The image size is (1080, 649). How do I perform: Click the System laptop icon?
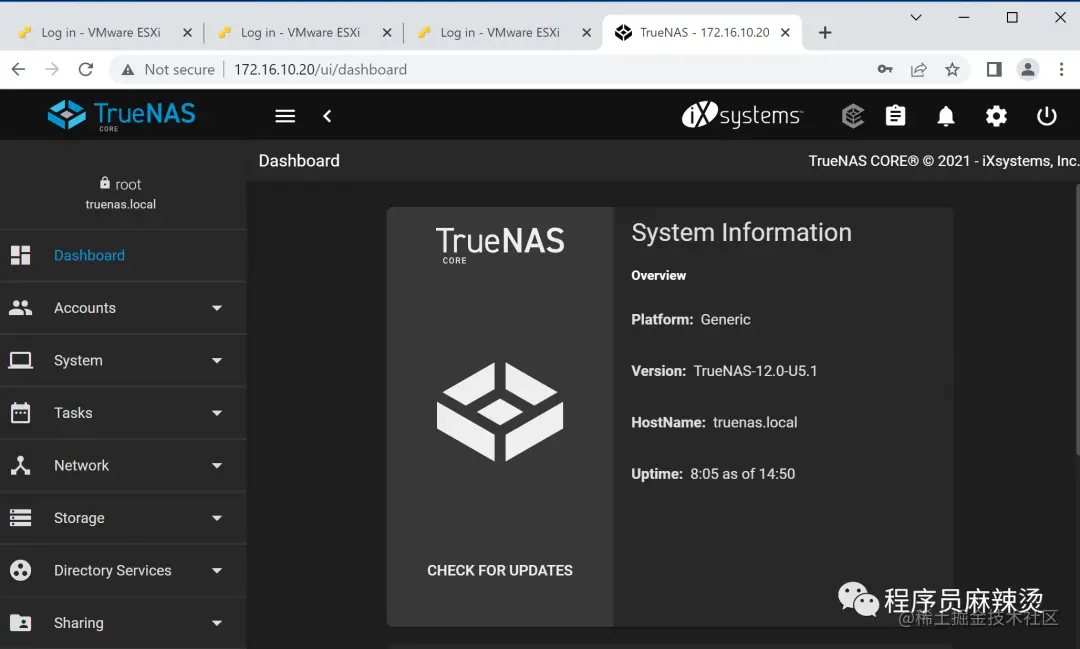click(21, 360)
